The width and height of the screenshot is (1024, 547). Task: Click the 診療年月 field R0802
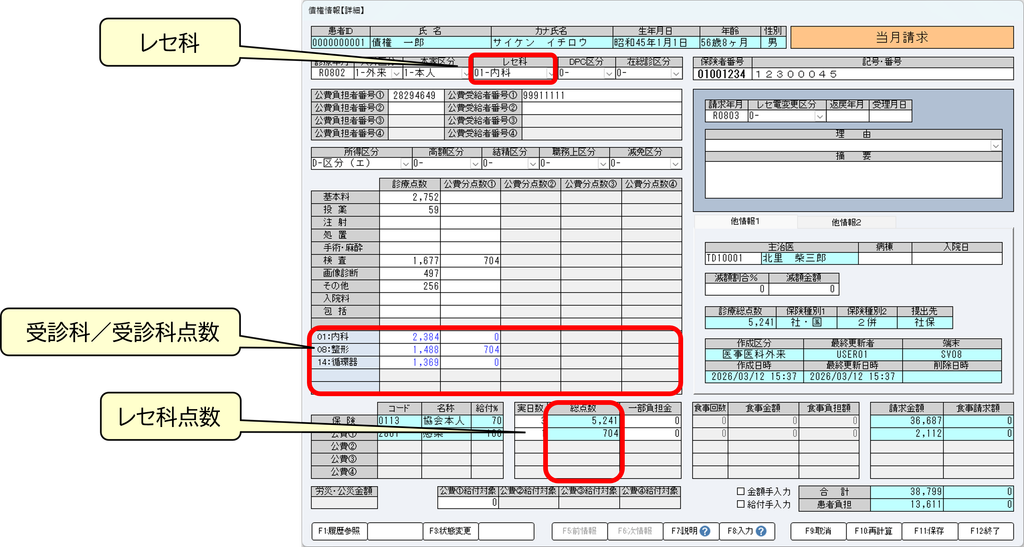pos(332,74)
